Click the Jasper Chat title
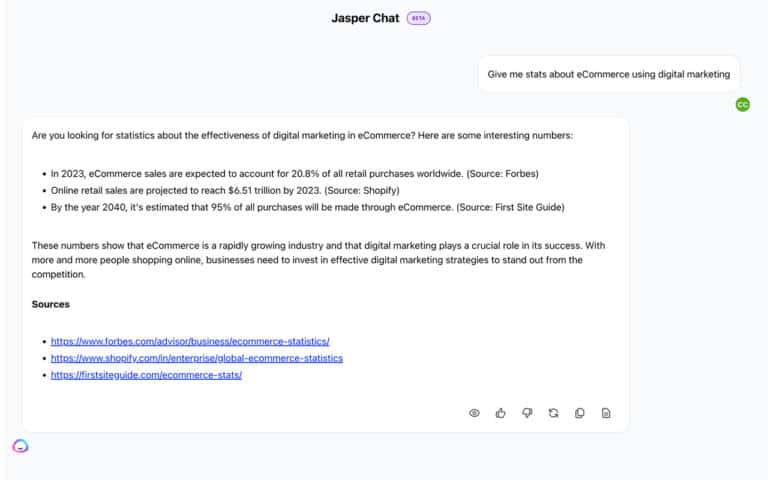This screenshot has height=480, width=768. (365, 18)
